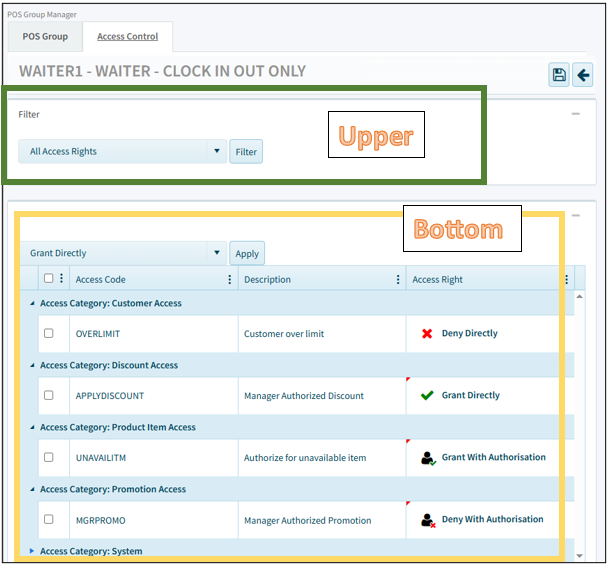Open the All Access Rights dropdown
The width and height of the screenshot is (610, 568).
pyautogui.click(x=122, y=152)
